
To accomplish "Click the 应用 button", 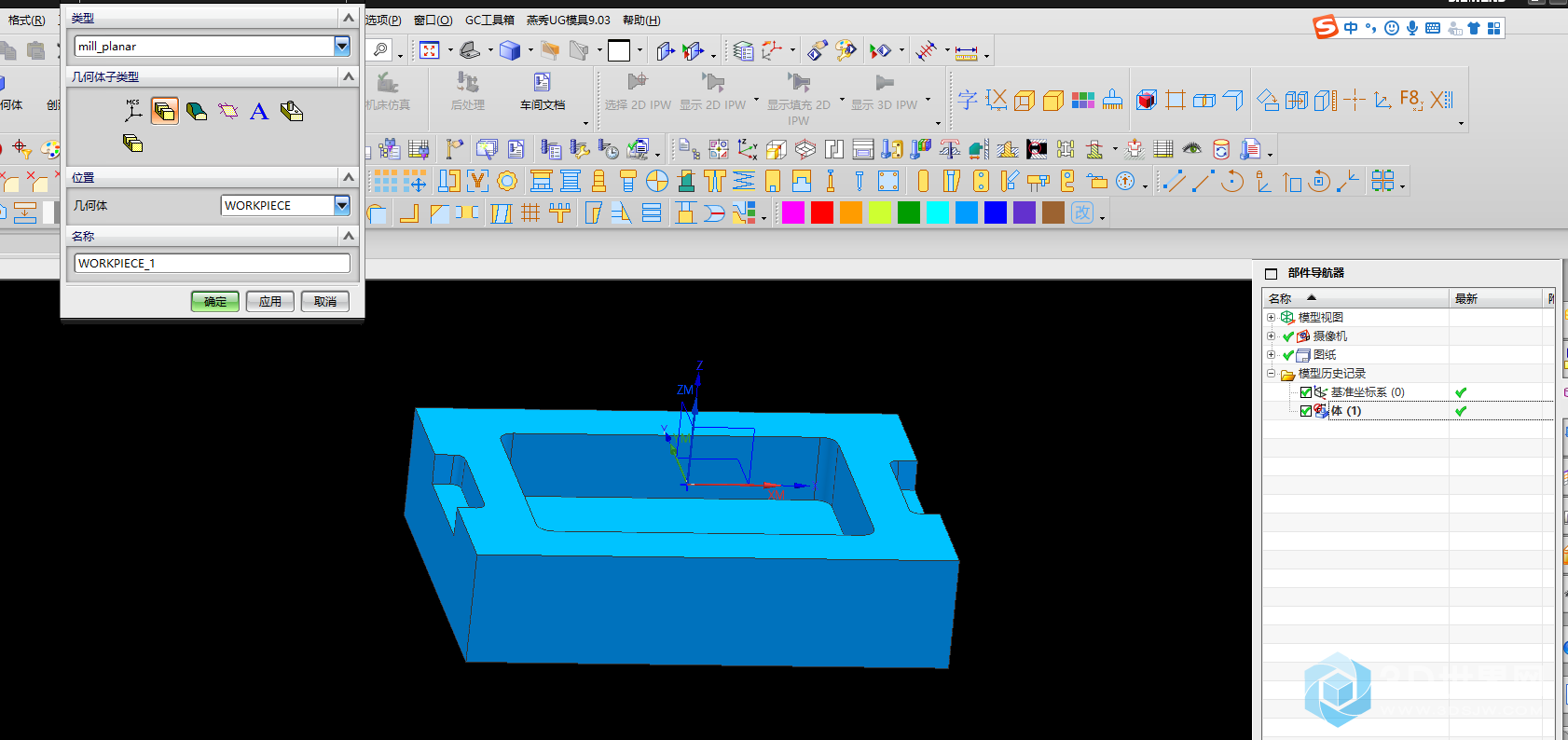I will tap(270, 301).
